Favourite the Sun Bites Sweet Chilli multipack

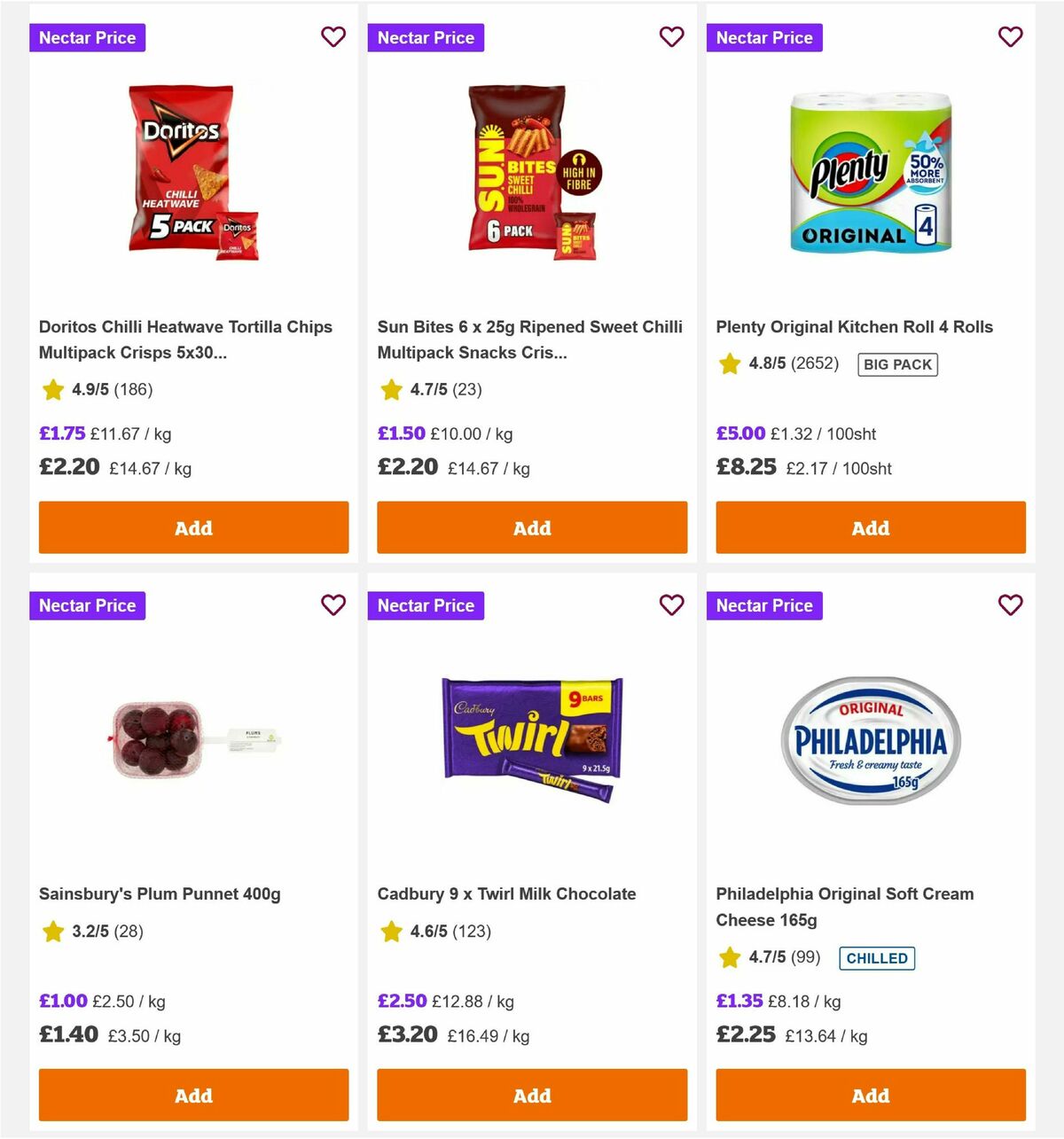pos(672,37)
